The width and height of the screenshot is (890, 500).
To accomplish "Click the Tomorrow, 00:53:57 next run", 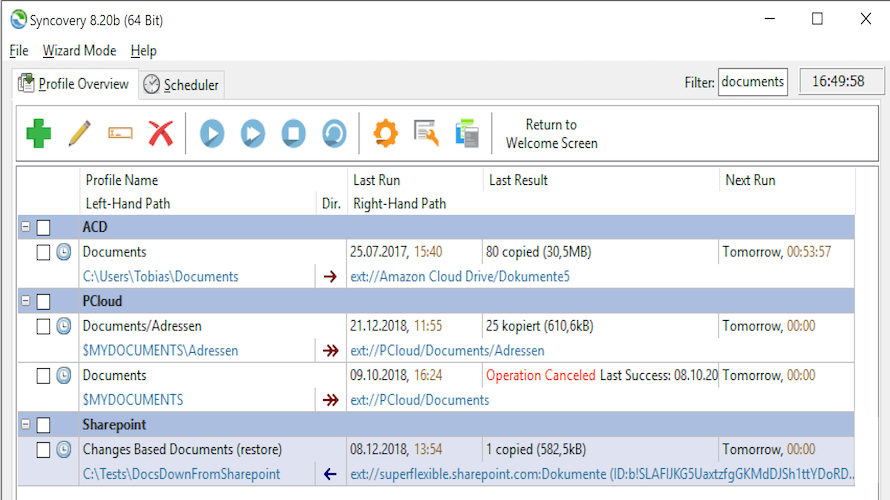I will [776, 252].
